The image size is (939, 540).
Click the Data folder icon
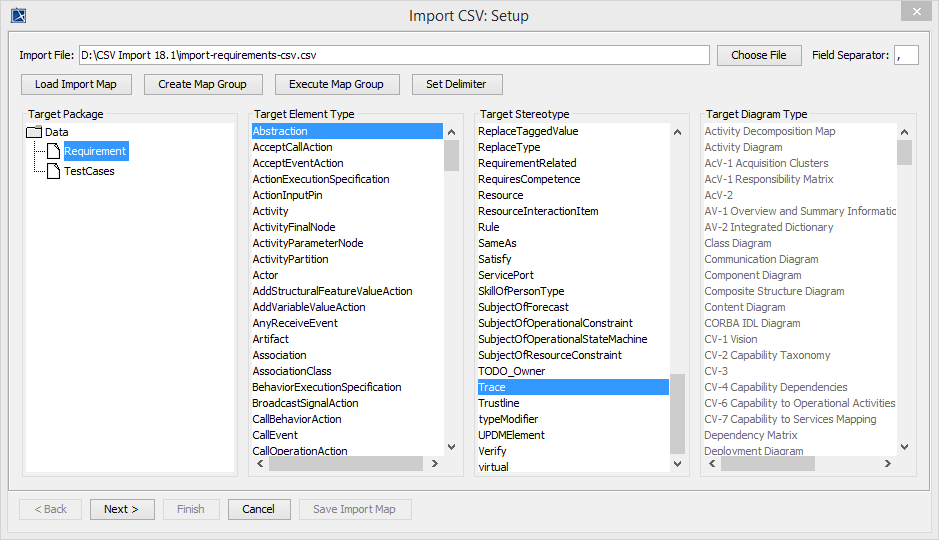pyautogui.click(x=34, y=132)
